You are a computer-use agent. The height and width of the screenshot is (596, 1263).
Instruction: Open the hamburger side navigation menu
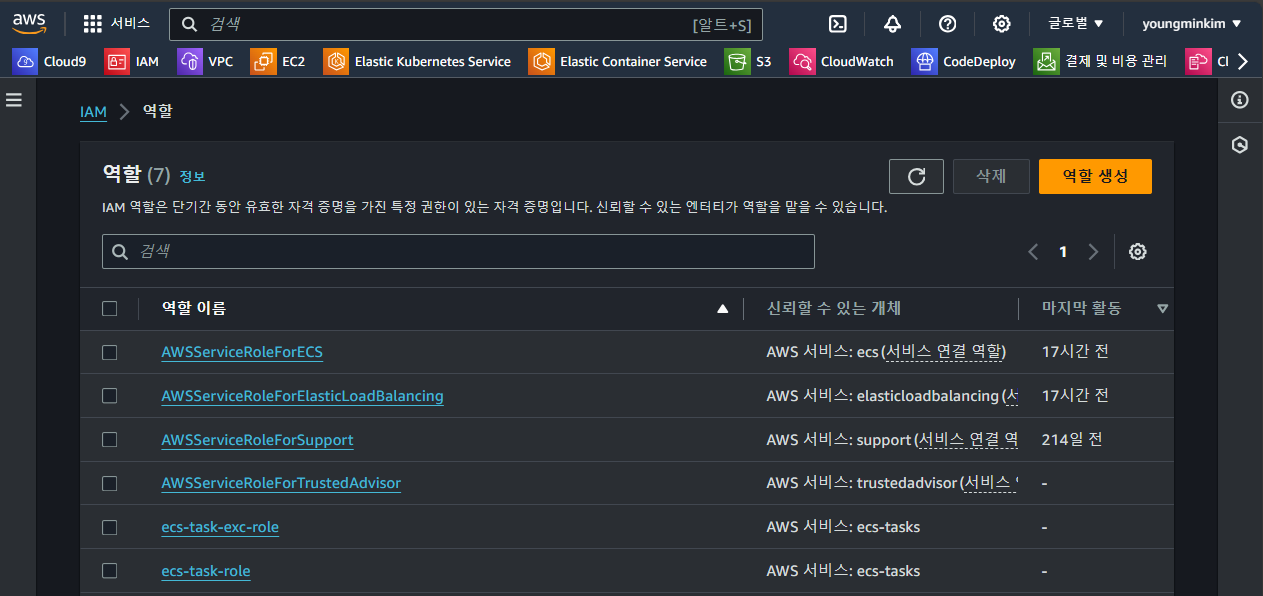tap(14, 100)
